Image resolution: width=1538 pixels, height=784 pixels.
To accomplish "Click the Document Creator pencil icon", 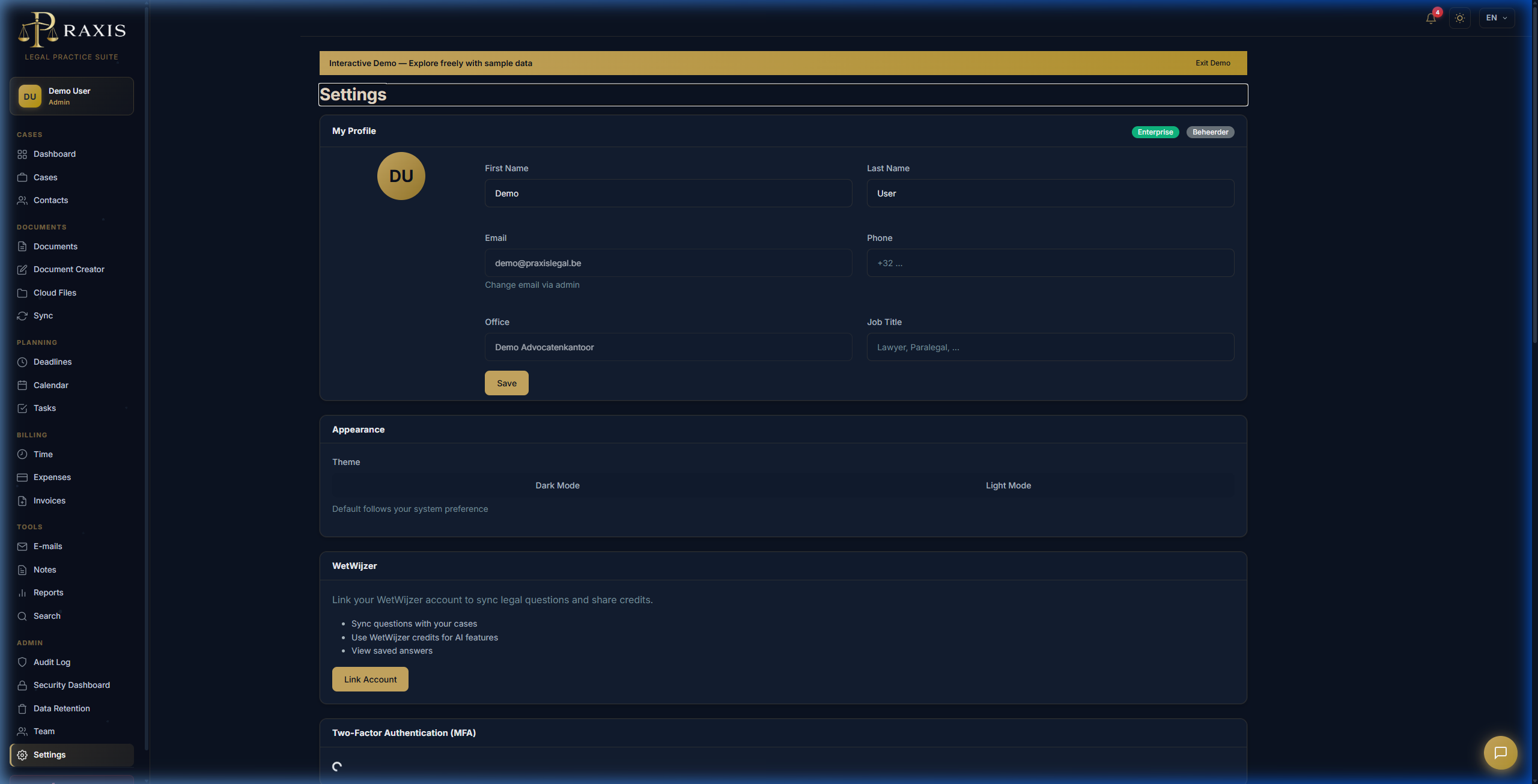I will [x=22, y=270].
